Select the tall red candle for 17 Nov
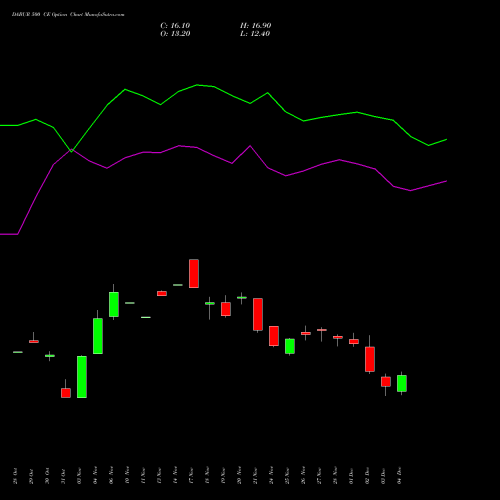 194,273
